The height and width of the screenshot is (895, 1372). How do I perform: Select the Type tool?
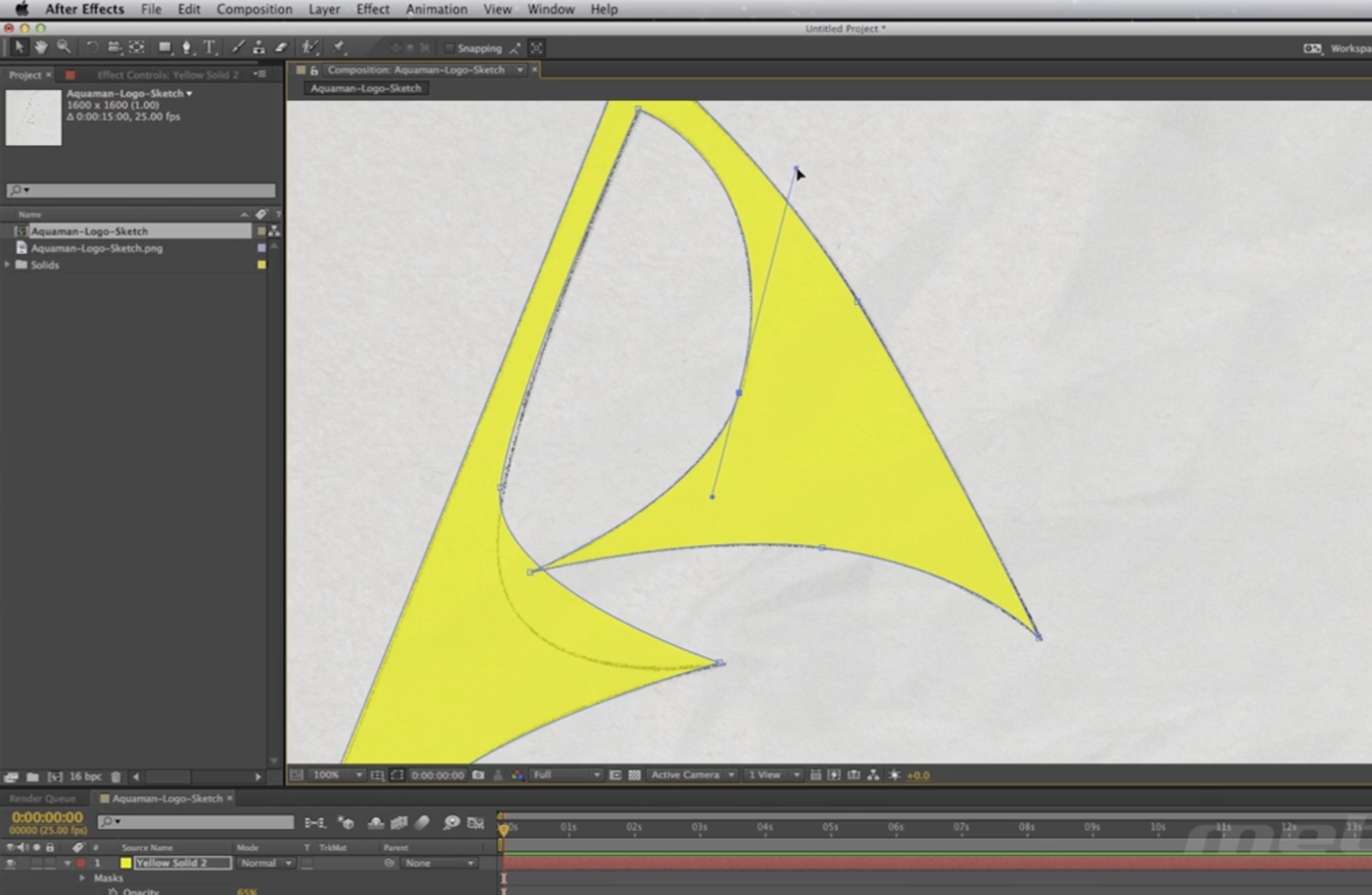pyautogui.click(x=209, y=47)
